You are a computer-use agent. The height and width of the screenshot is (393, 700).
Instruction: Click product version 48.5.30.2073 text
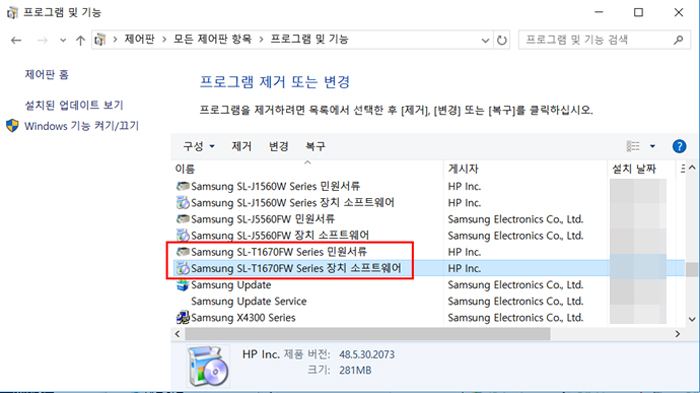[x=367, y=355]
